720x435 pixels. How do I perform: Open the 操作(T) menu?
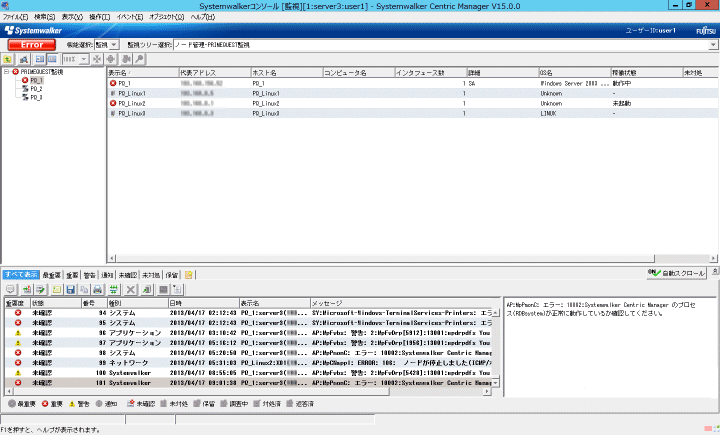100,17
